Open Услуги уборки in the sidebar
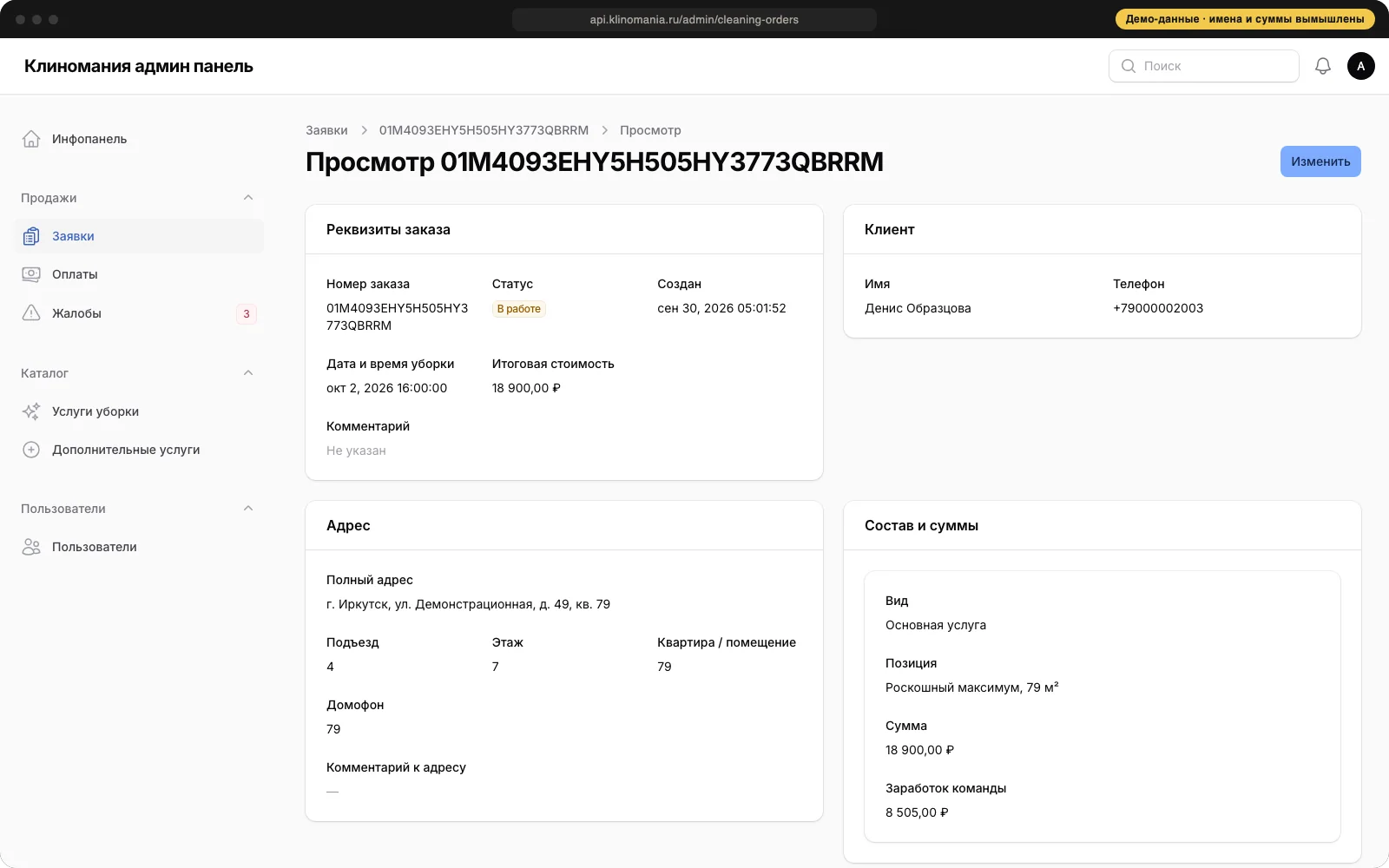The height and width of the screenshot is (868, 1389). (139, 411)
